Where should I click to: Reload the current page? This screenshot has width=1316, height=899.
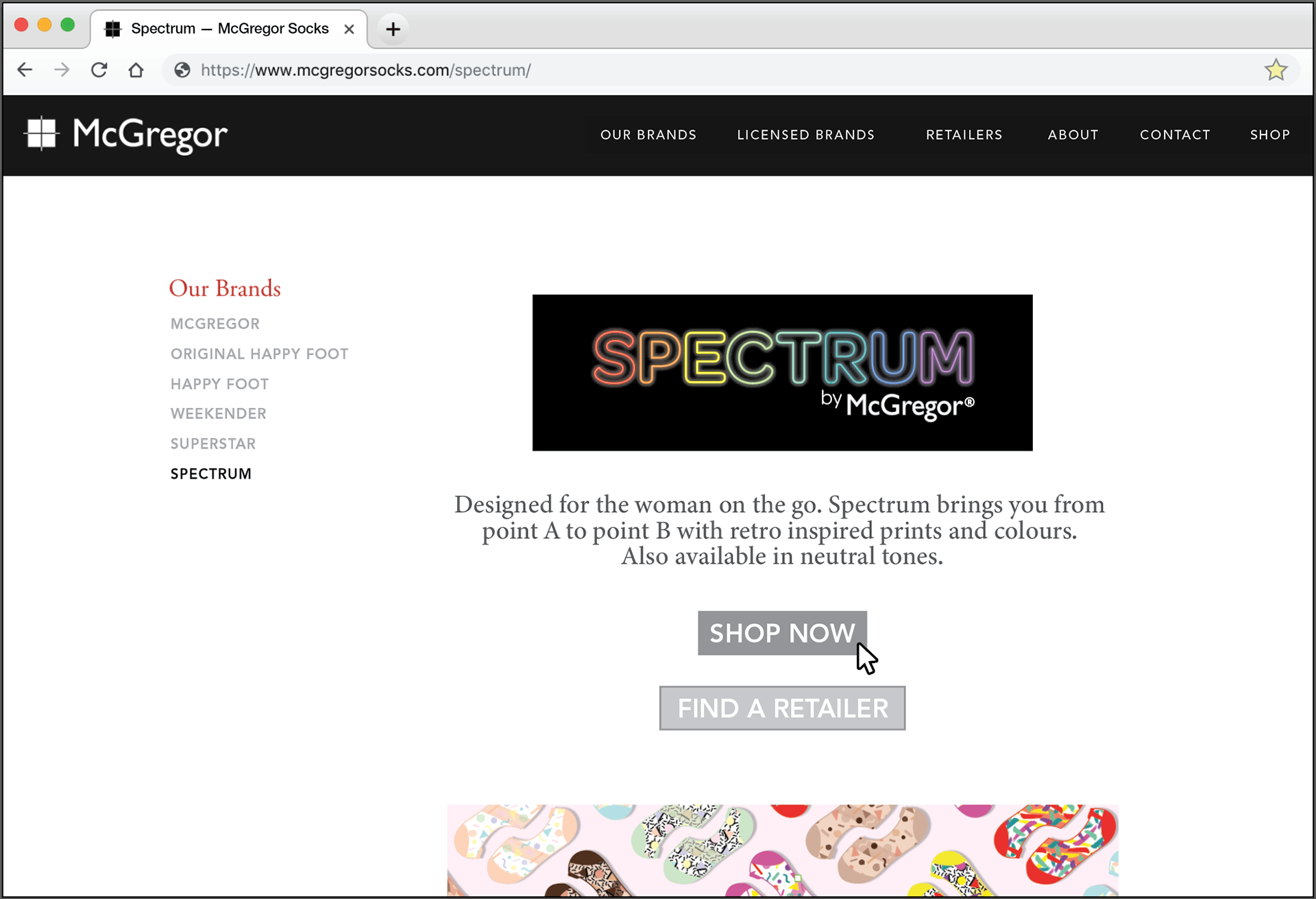[x=99, y=69]
